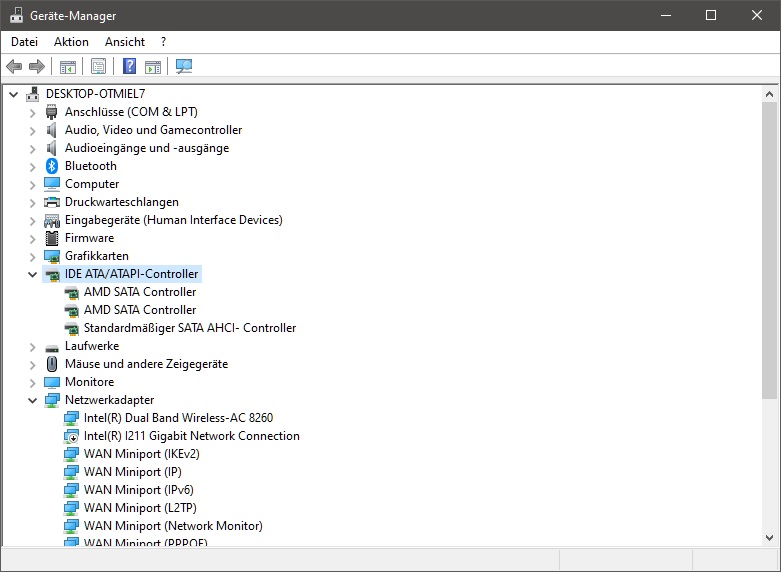Select the Eingabegeräte HID icon
This screenshot has width=781, height=572.
click(x=52, y=220)
